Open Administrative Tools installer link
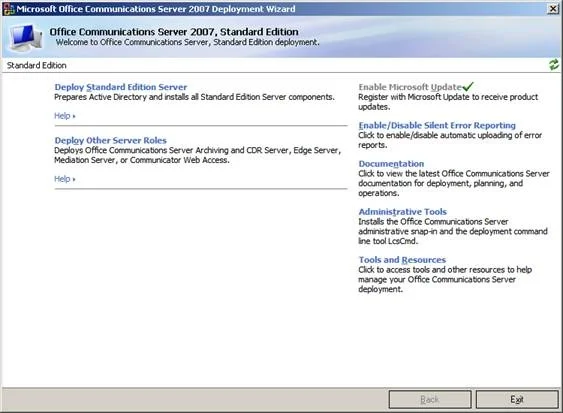 (x=403, y=212)
